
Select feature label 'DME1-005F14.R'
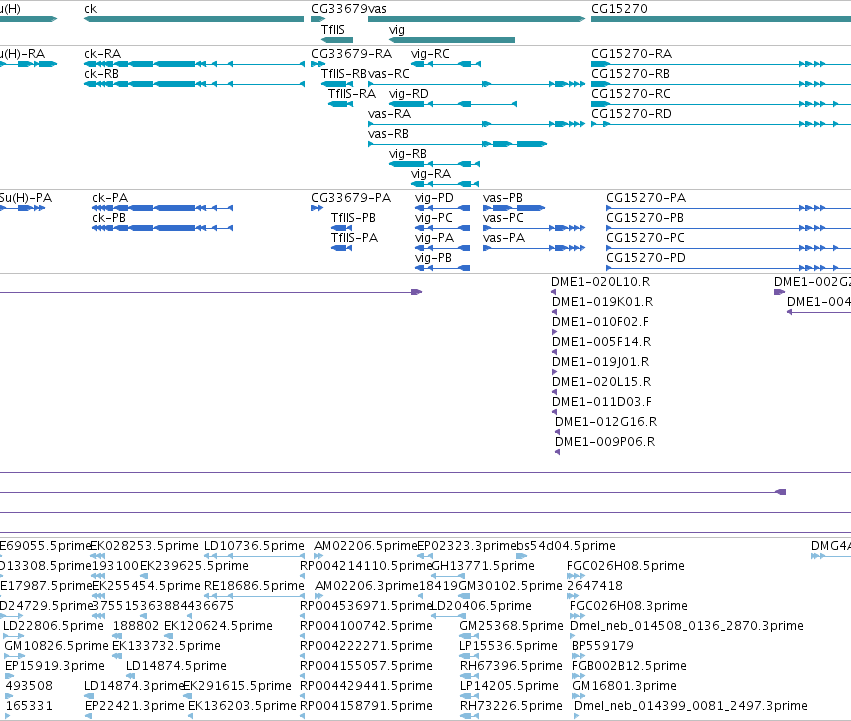(x=601, y=342)
